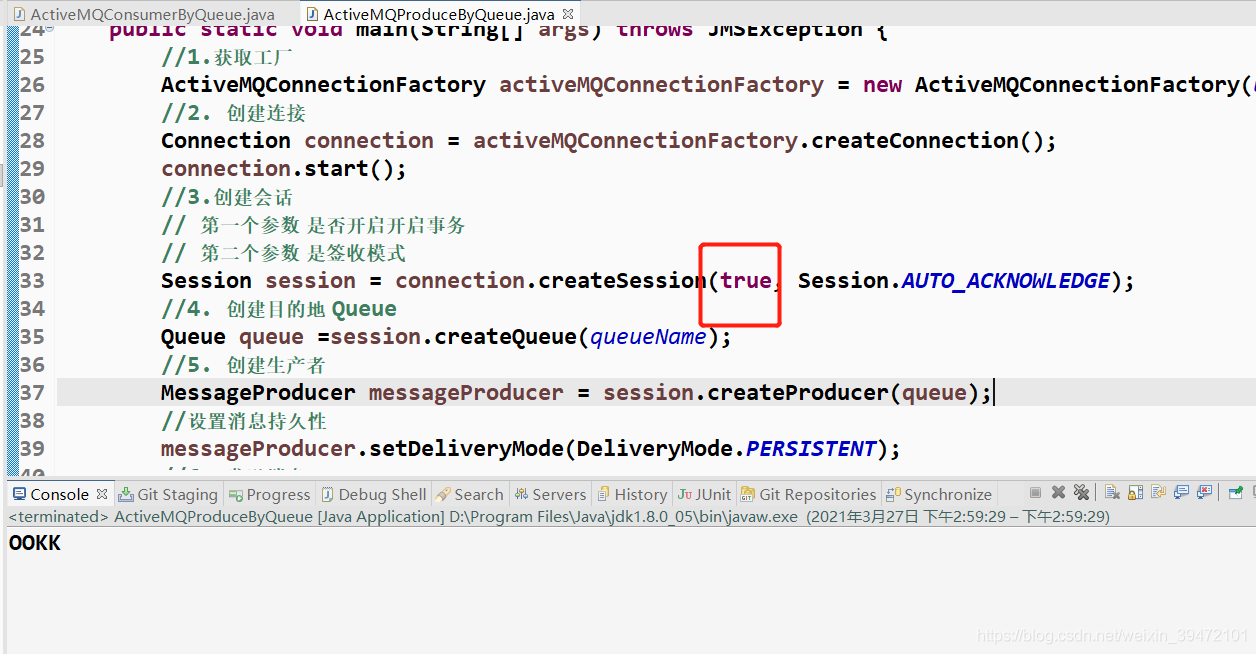Click line number 26 in the gutter

pyautogui.click(x=33, y=85)
